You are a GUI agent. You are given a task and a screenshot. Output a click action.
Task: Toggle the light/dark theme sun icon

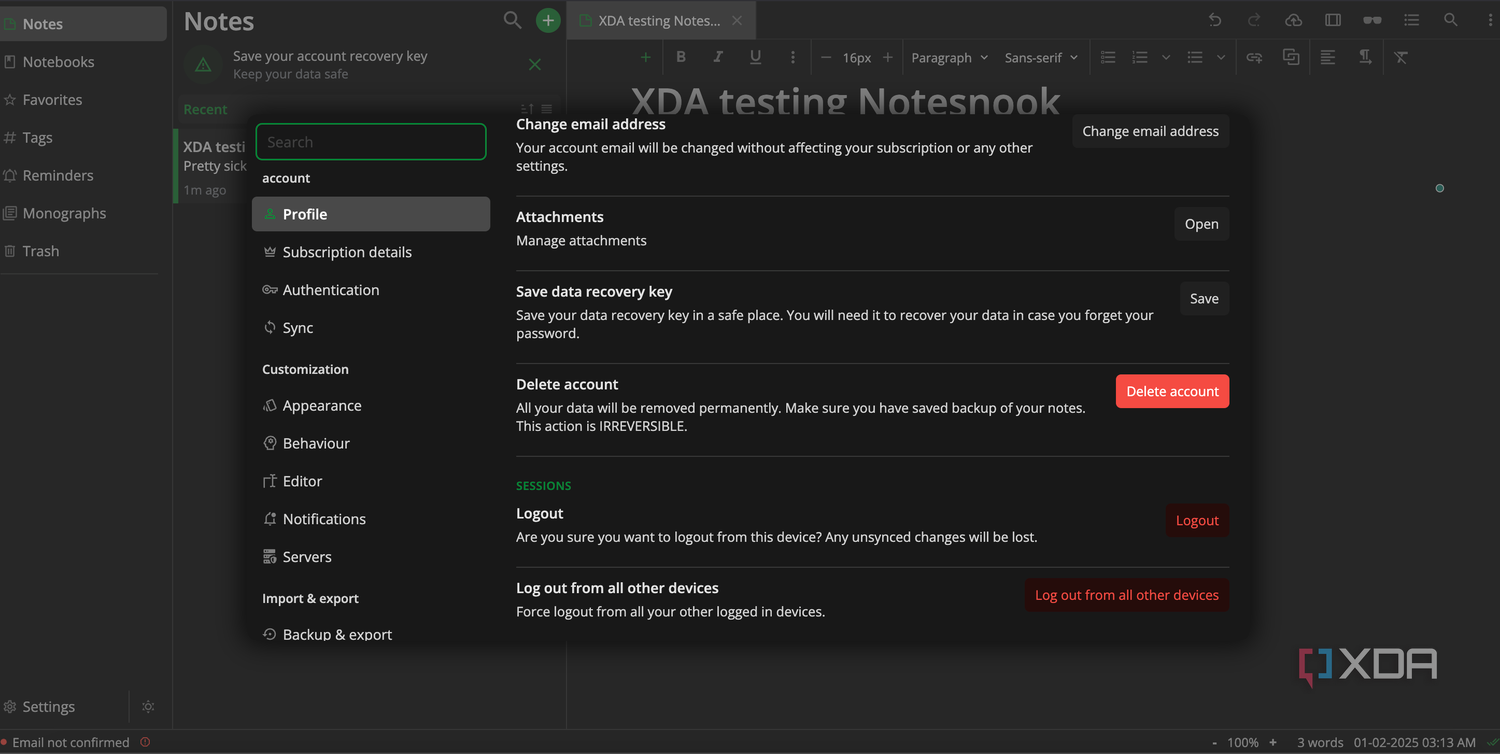148,707
